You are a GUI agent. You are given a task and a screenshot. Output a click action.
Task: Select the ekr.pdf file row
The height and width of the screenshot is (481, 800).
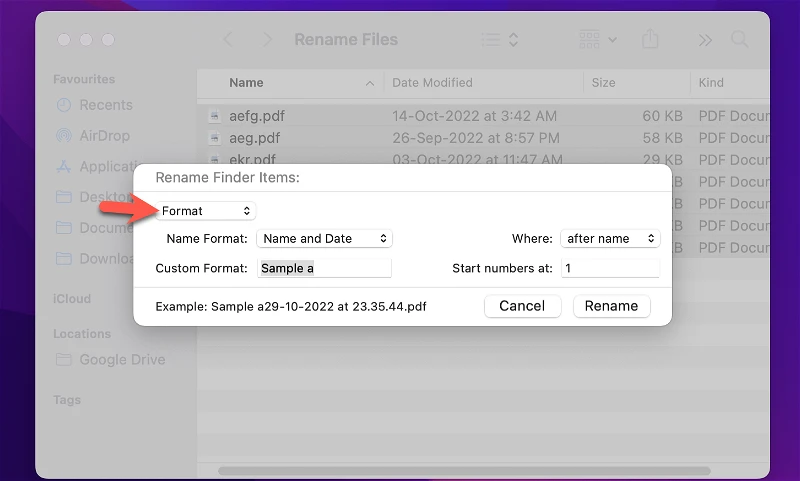pos(483,159)
